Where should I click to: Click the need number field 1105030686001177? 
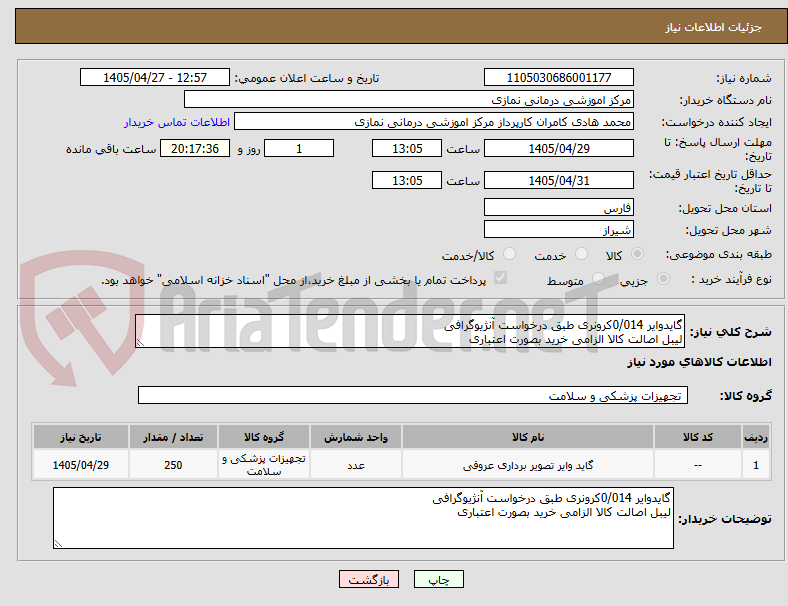click(558, 77)
